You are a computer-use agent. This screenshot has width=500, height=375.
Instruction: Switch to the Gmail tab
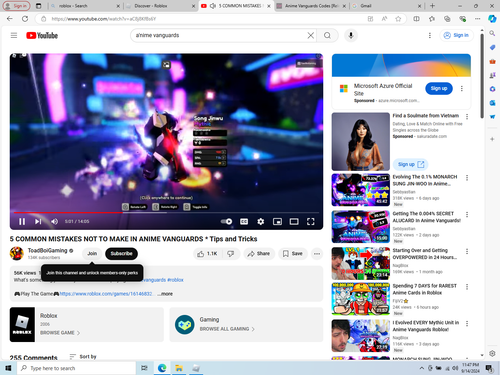(x=387, y=6)
